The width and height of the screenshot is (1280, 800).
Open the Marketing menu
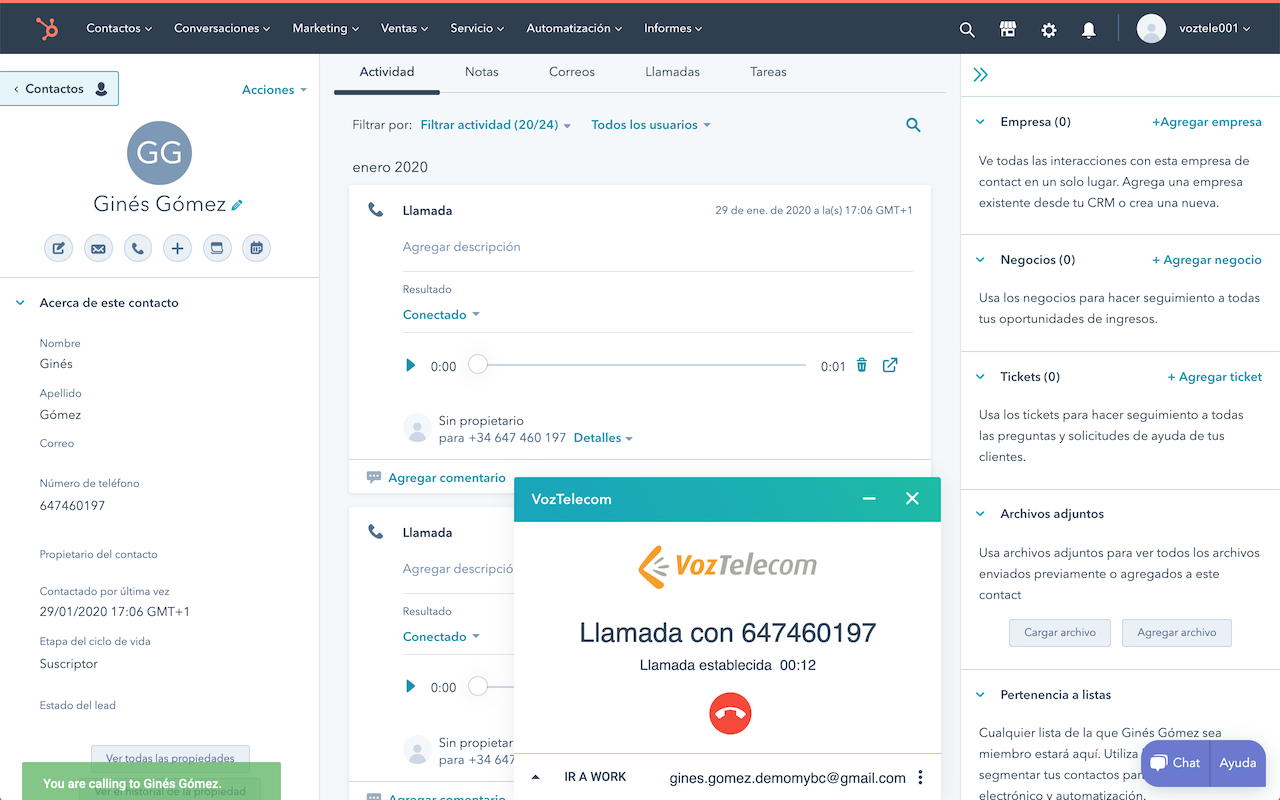click(326, 29)
